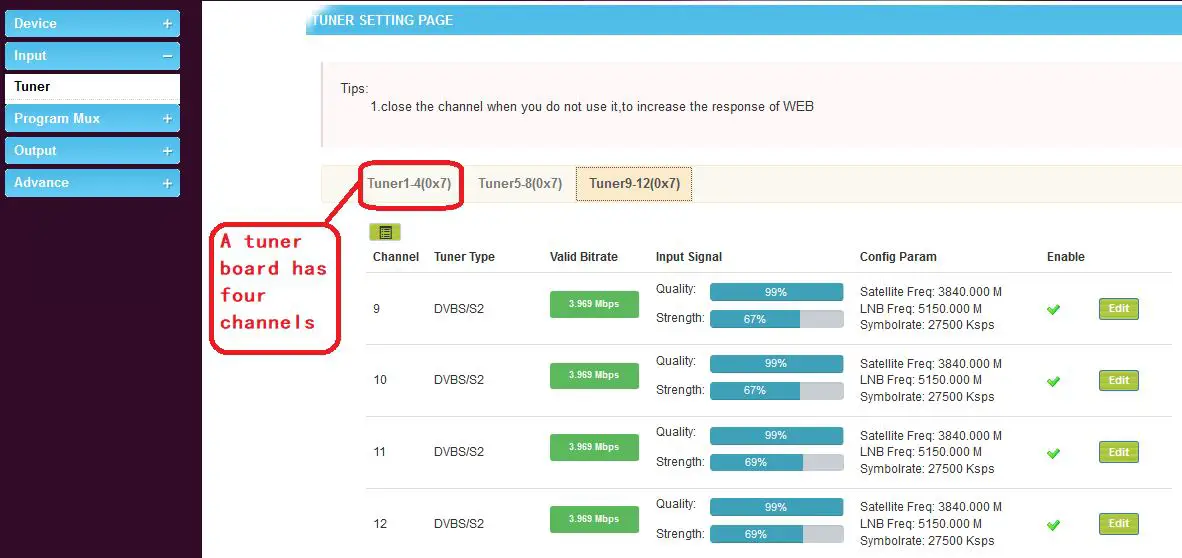
Task: Expand the Program Mux section
Action: click(x=91, y=119)
